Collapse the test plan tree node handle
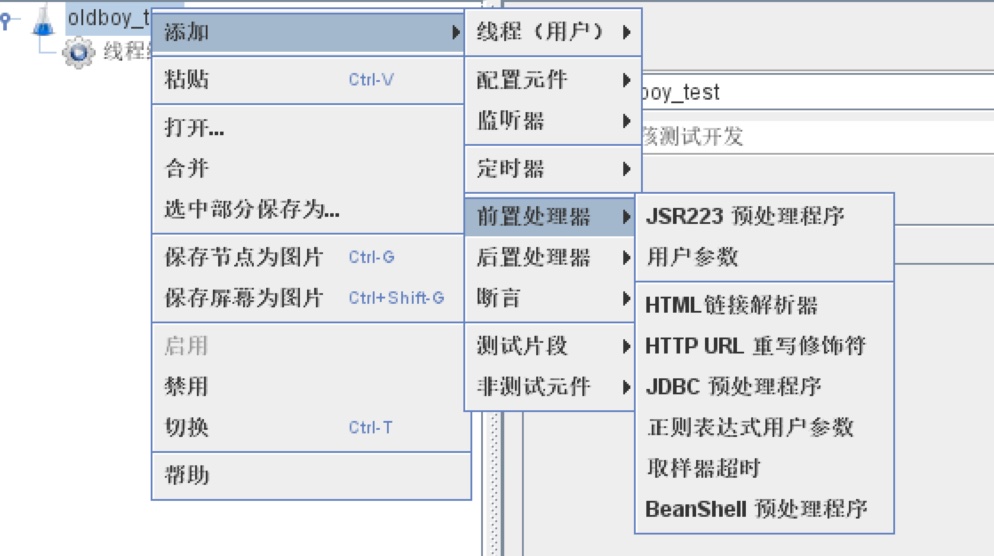The height and width of the screenshot is (556, 994). pyautogui.click(x=8, y=19)
